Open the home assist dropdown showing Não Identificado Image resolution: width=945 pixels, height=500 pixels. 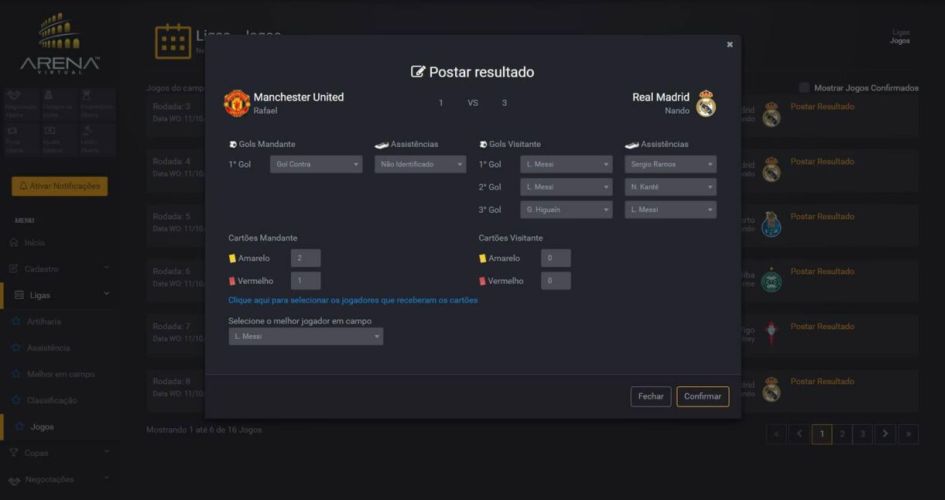click(420, 164)
